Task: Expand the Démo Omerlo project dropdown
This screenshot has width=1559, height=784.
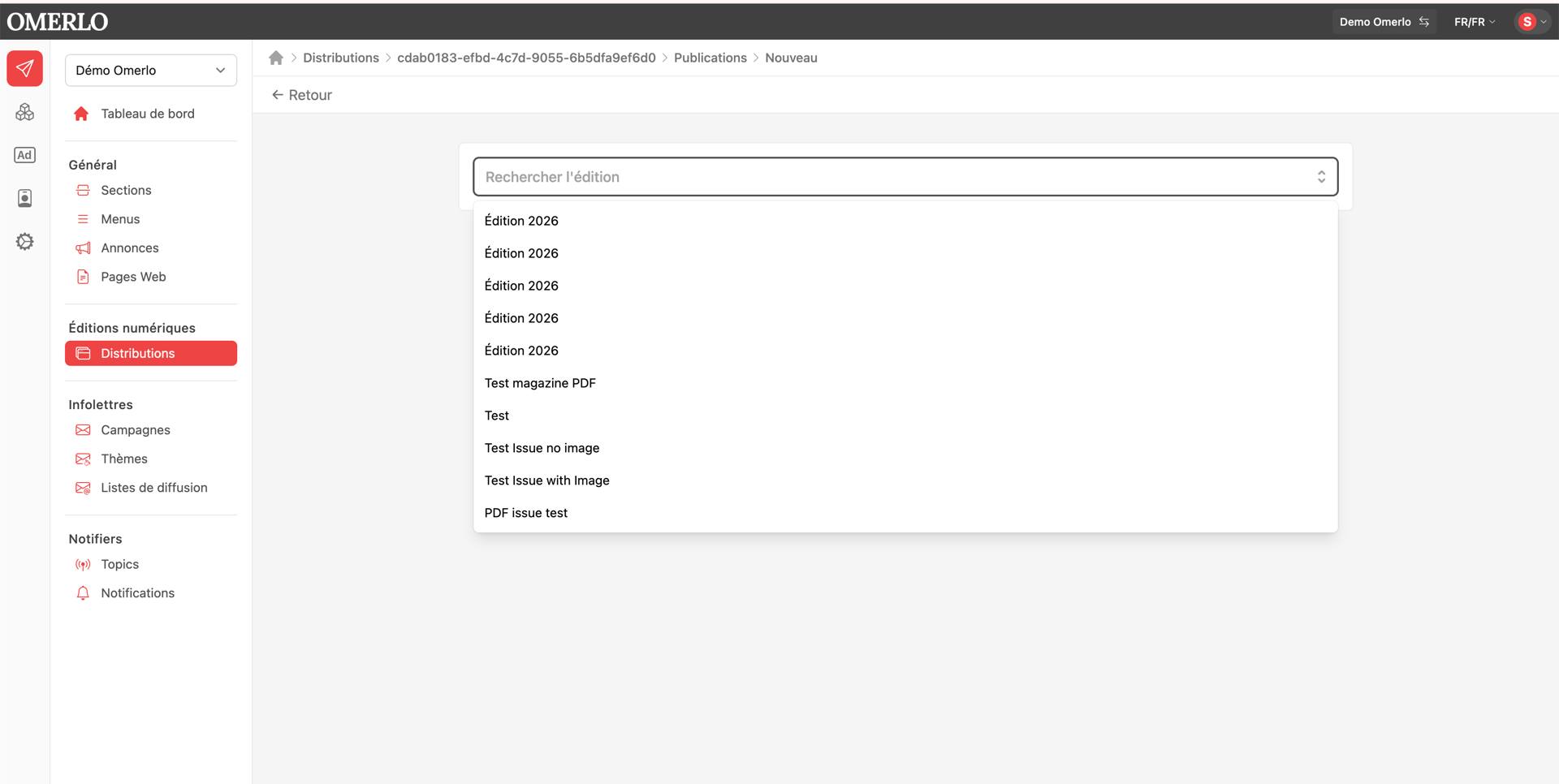Action: pyautogui.click(x=151, y=71)
